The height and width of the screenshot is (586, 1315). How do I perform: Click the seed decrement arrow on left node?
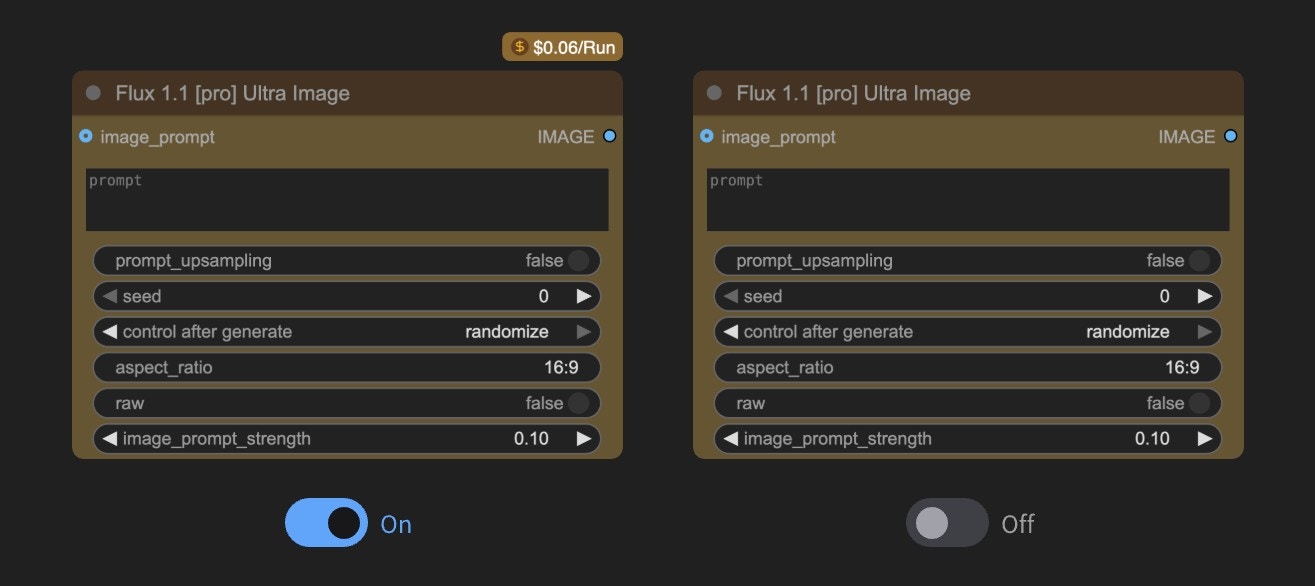[110, 296]
